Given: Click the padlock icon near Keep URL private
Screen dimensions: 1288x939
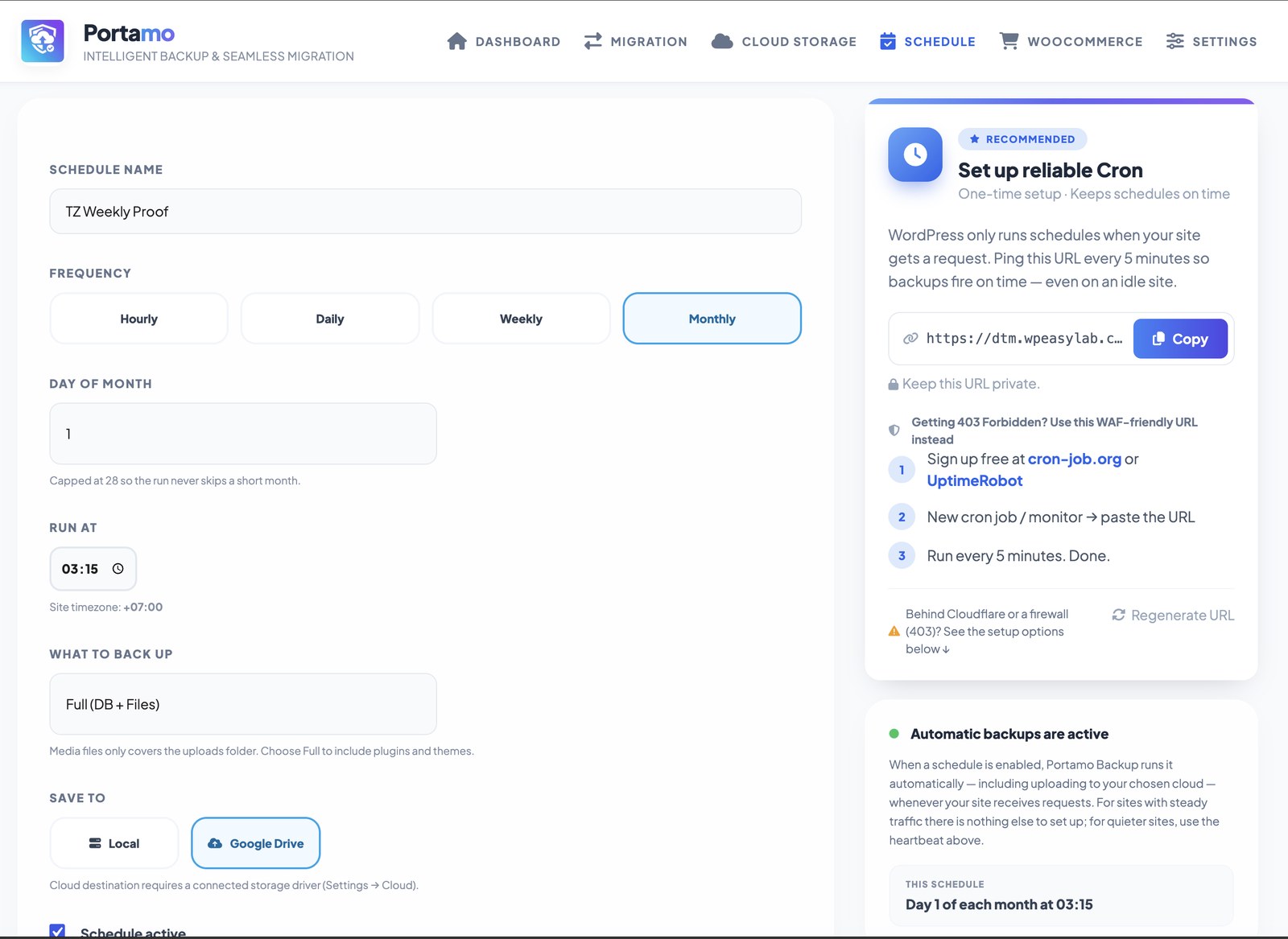Looking at the screenshot, I should tap(894, 385).
